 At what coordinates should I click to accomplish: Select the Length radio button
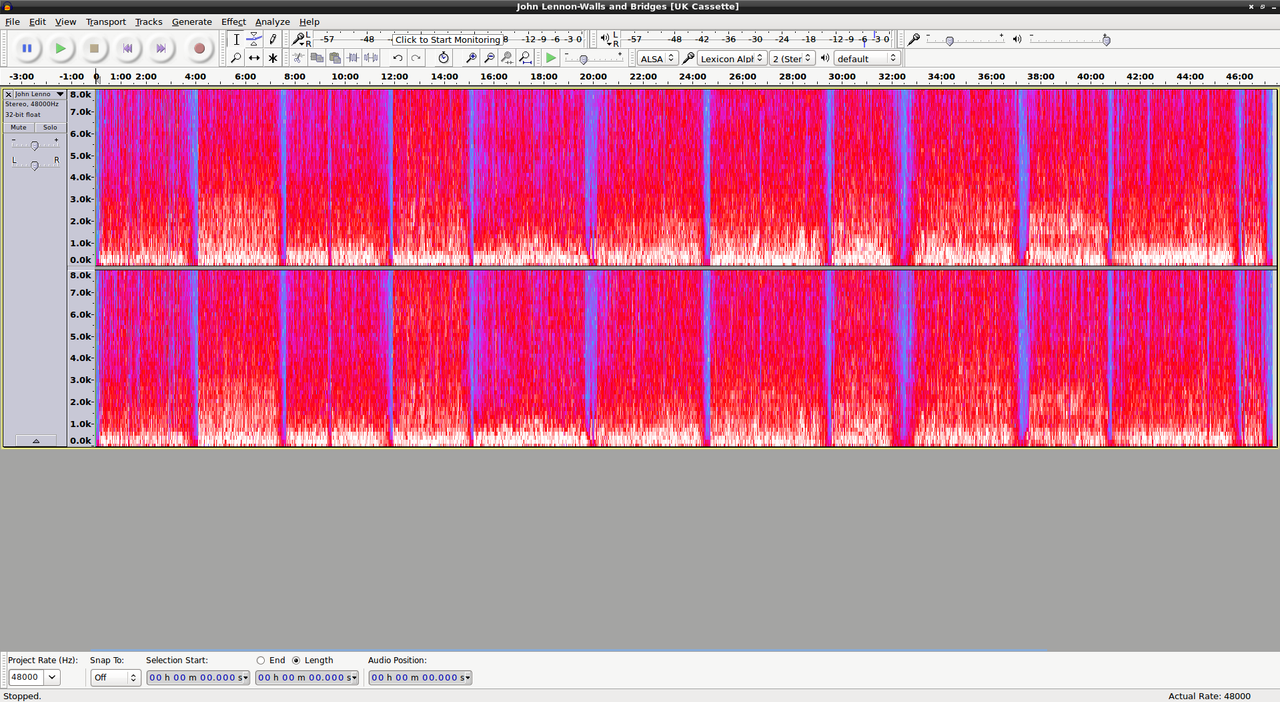click(x=296, y=660)
